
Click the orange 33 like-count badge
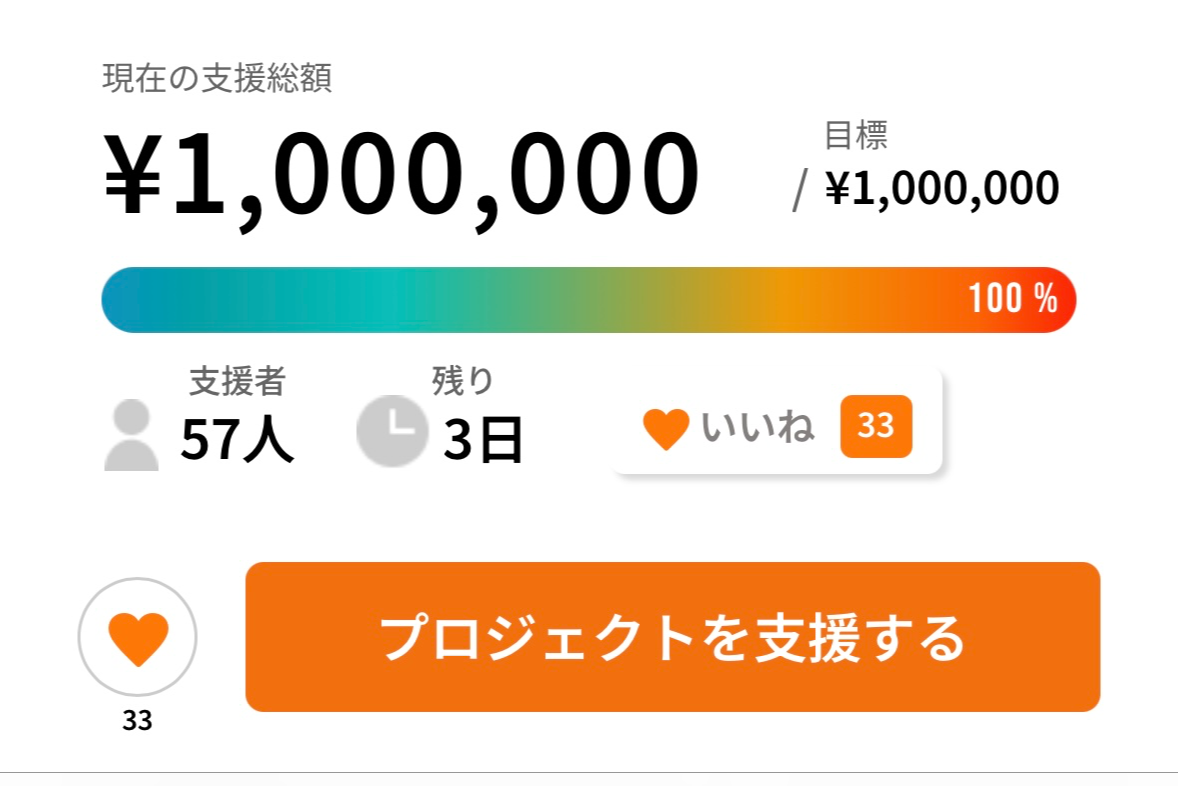(876, 427)
